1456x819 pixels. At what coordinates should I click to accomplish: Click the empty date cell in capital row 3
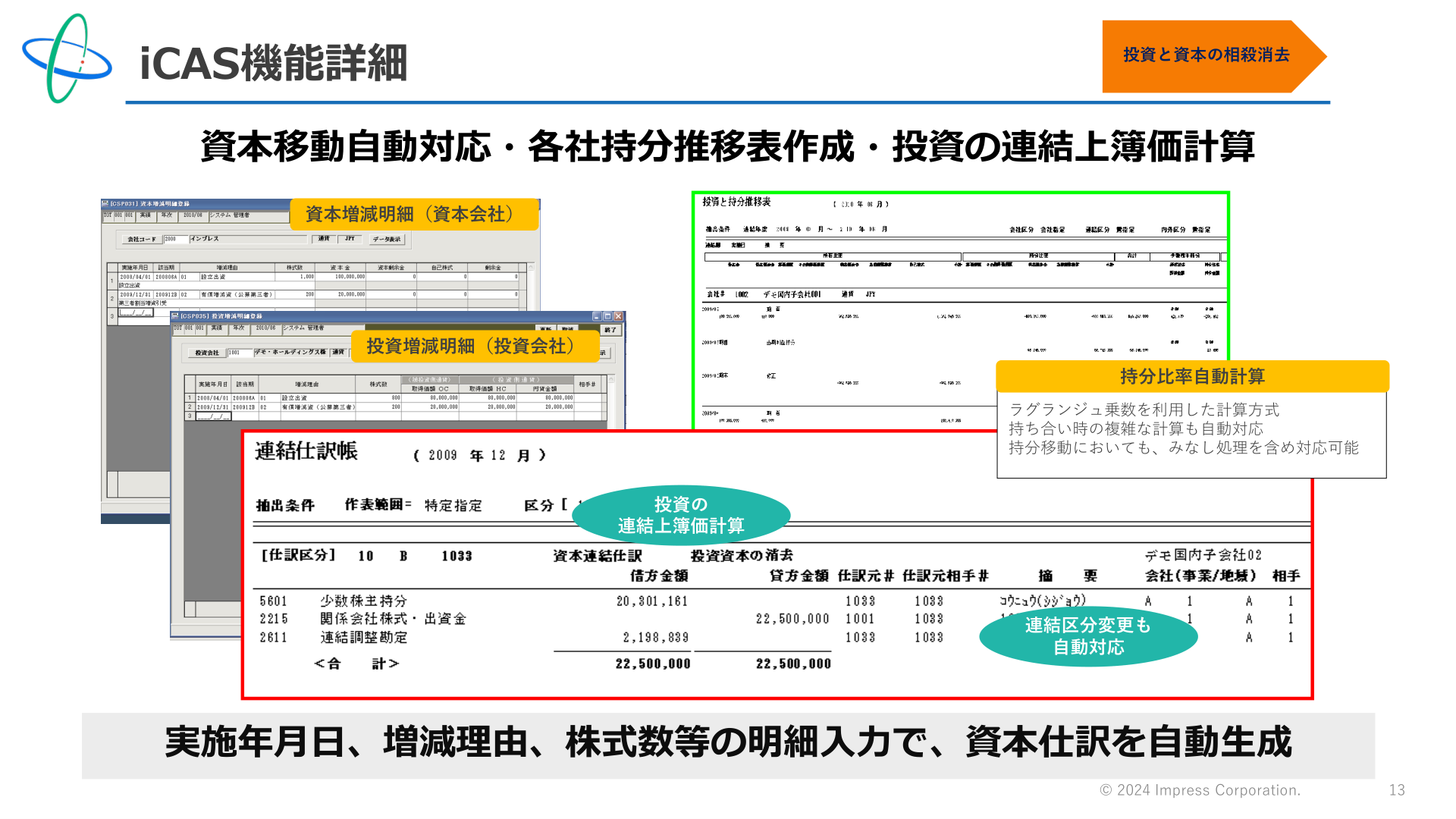click(x=136, y=312)
